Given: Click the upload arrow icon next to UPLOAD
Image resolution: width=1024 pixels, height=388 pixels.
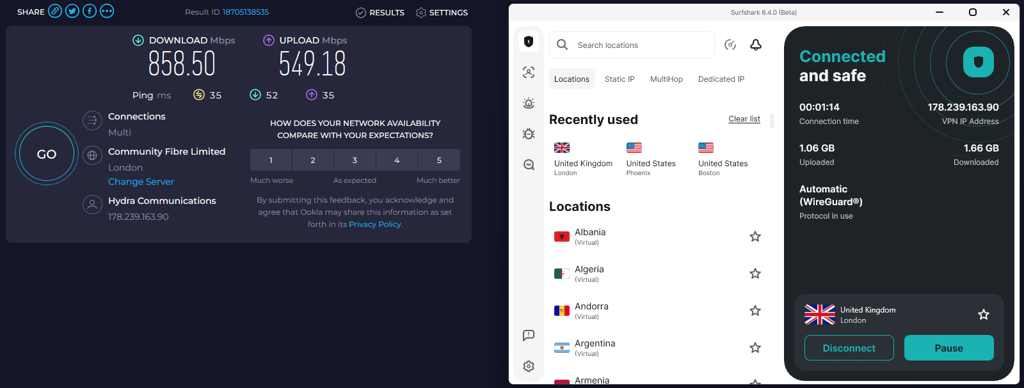Looking at the screenshot, I should pyautogui.click(x=268, y=40).
